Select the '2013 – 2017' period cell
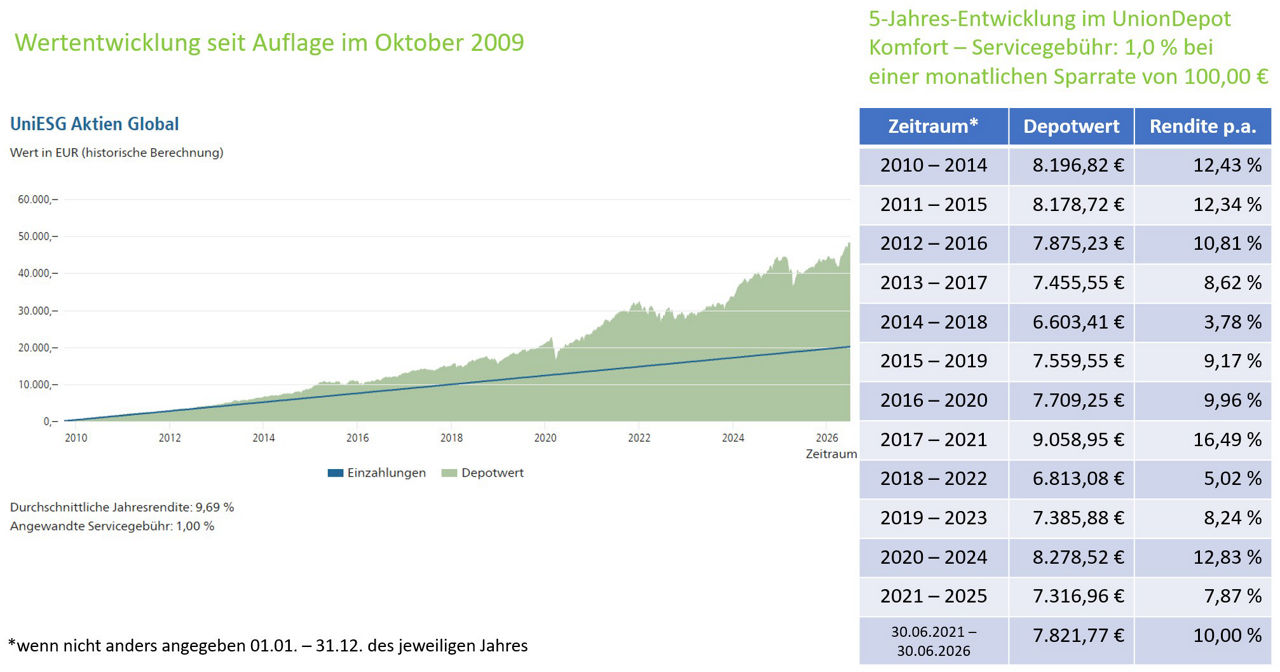This screenshot has height=672, width=1280. (933, 283)
